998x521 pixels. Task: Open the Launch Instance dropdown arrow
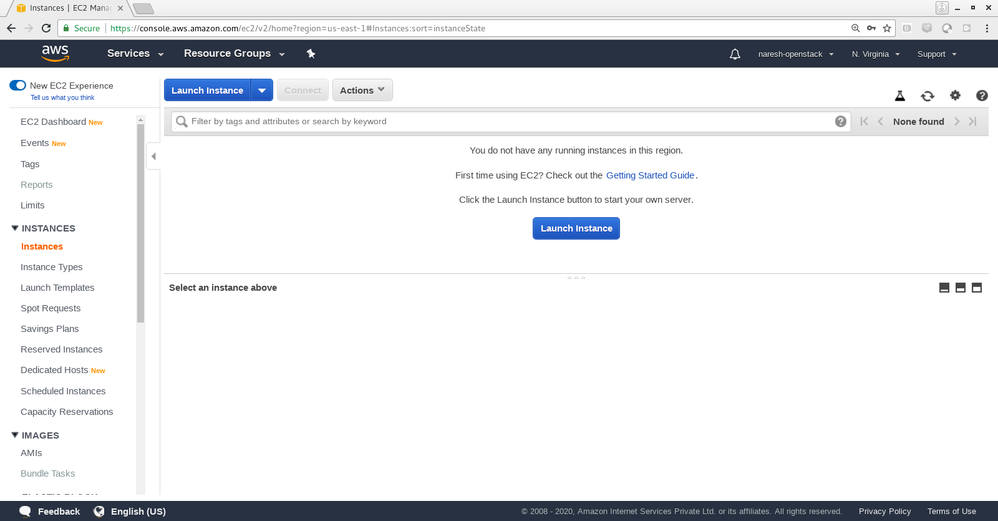[262, 91]
